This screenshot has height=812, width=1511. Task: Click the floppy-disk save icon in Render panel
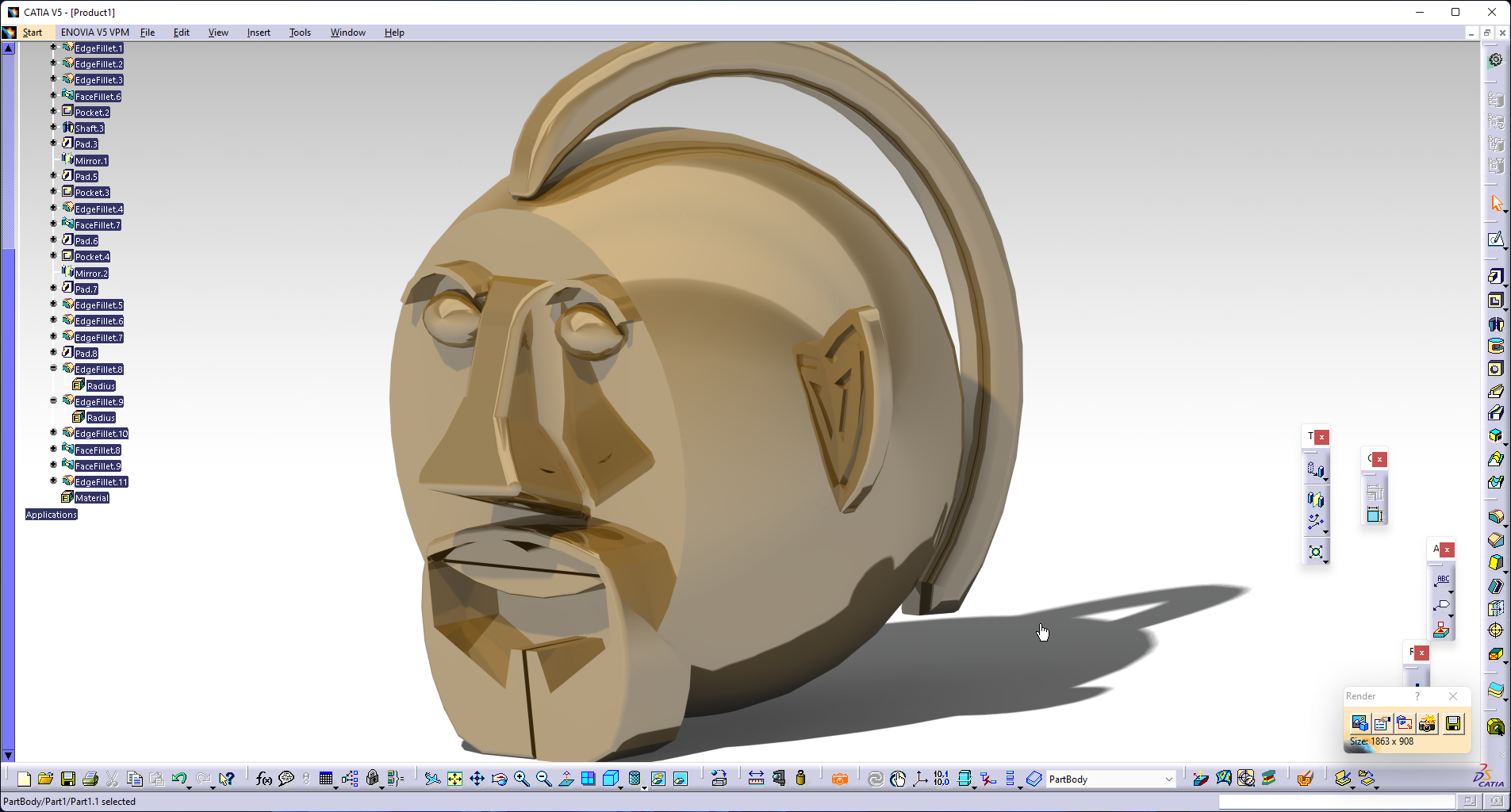[1453, 723]
